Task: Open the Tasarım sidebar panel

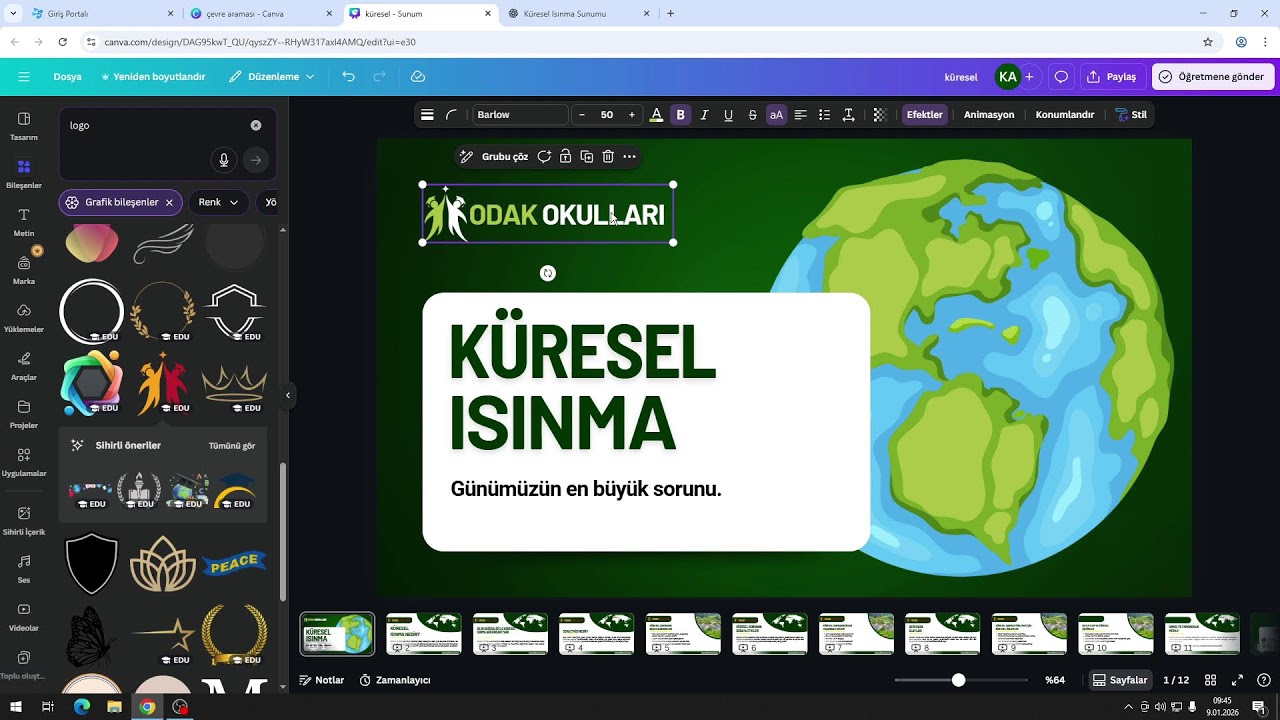Action: pyautogui.click(x=24, y=125)
